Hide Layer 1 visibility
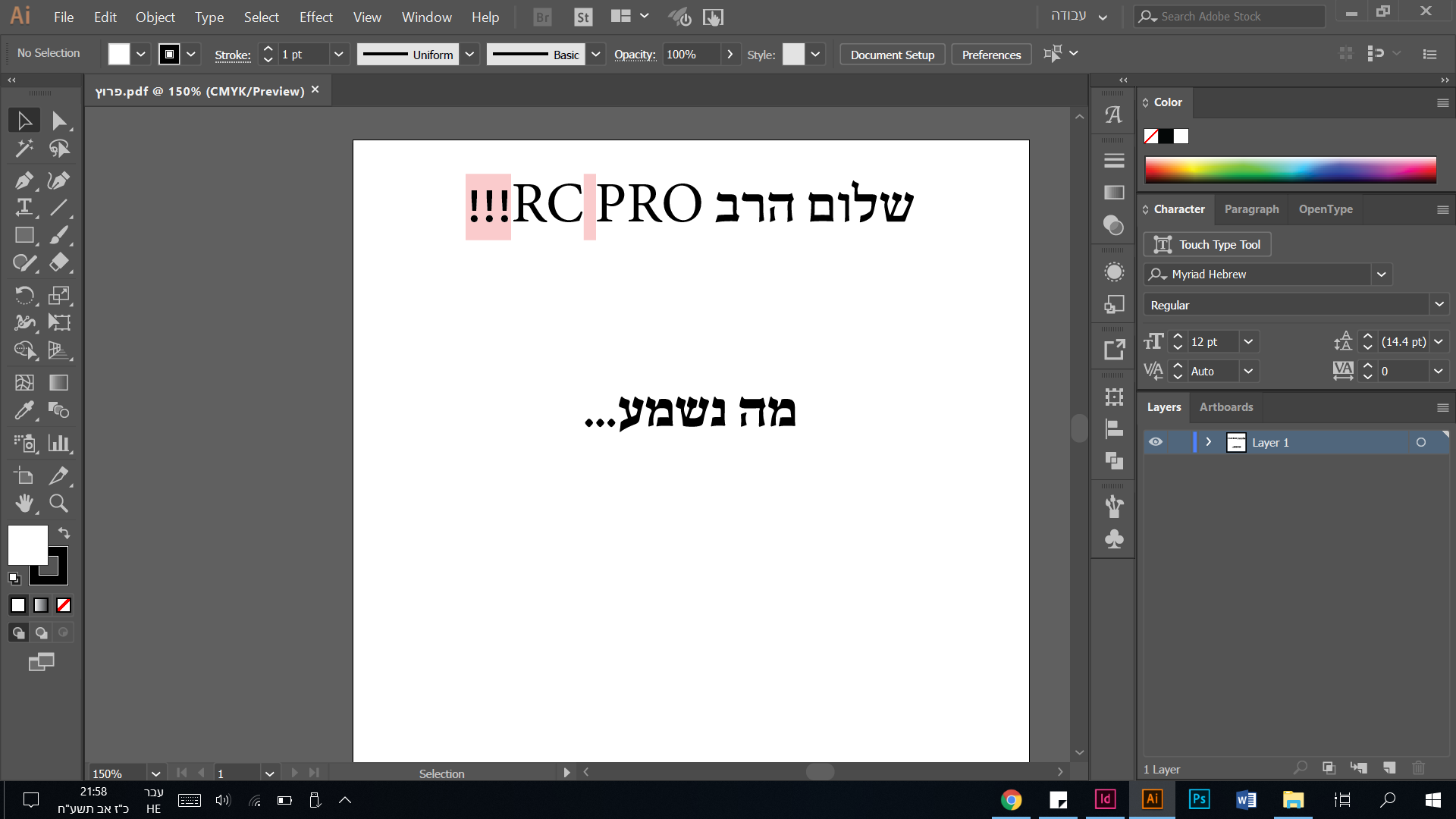Image resolution: width=1456 pixels, height=819 pixels. [1156, 441]
